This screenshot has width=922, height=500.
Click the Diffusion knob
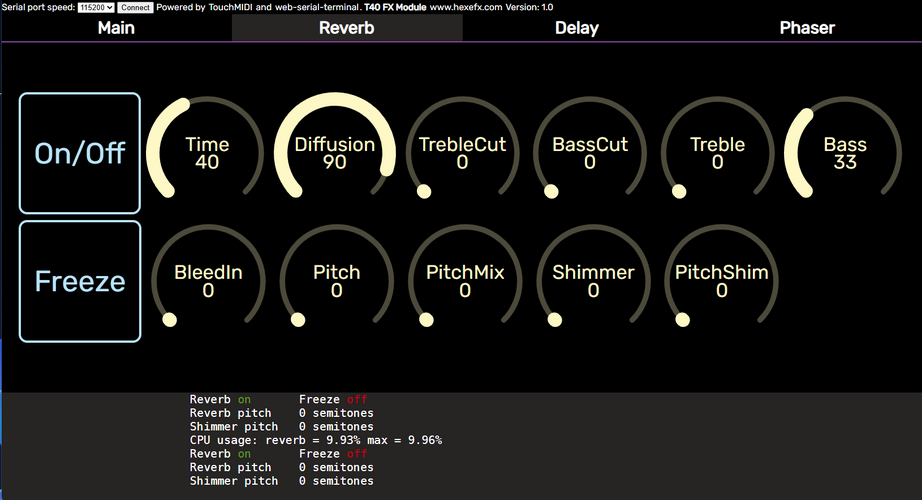[x=335, y=153]
